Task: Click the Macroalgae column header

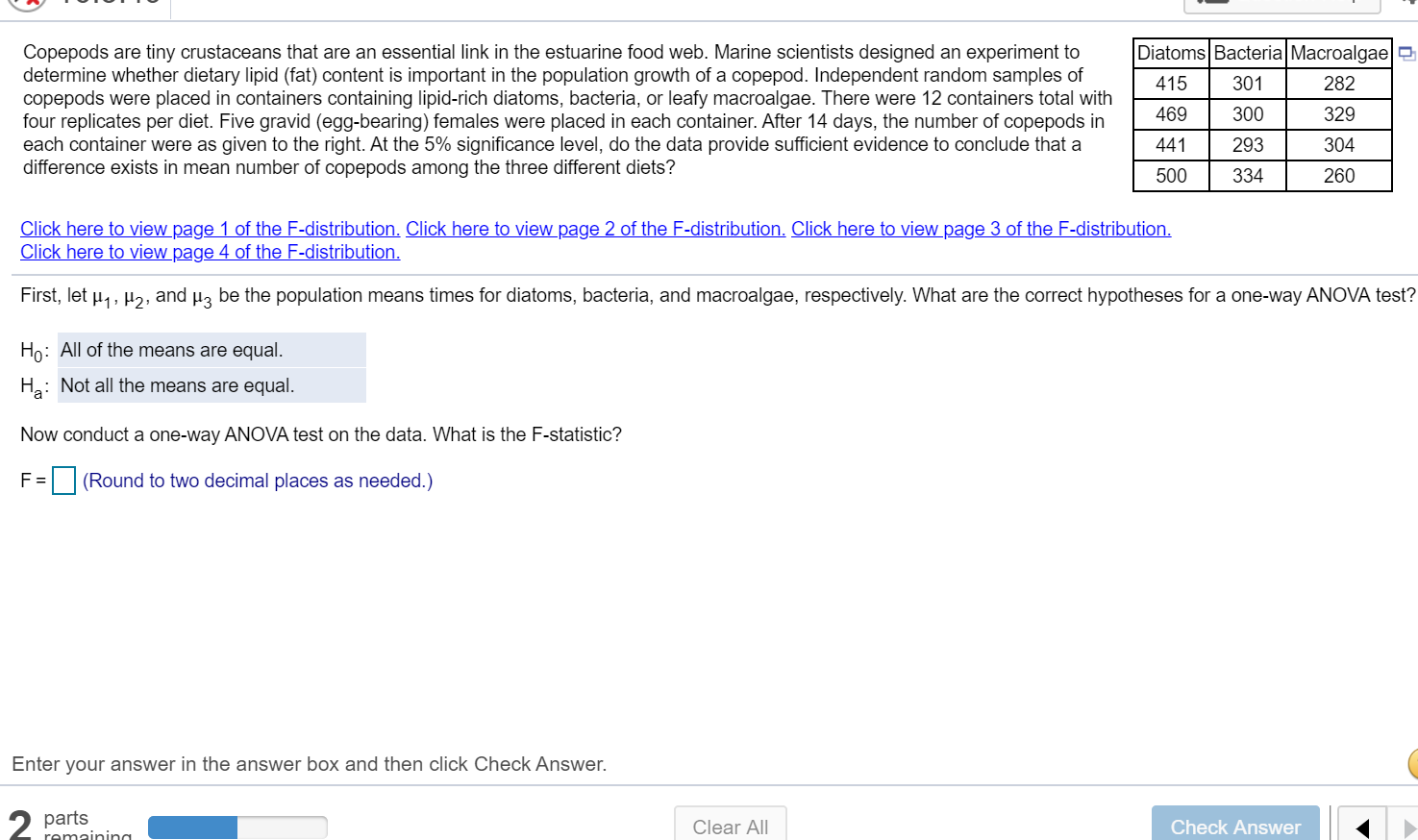Action: [x=1338, y=53]
